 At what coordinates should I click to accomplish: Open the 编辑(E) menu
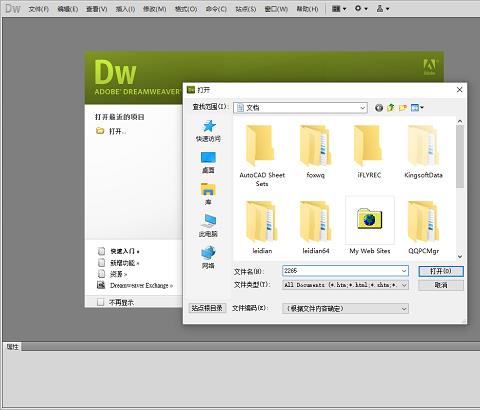pos(67,9)
